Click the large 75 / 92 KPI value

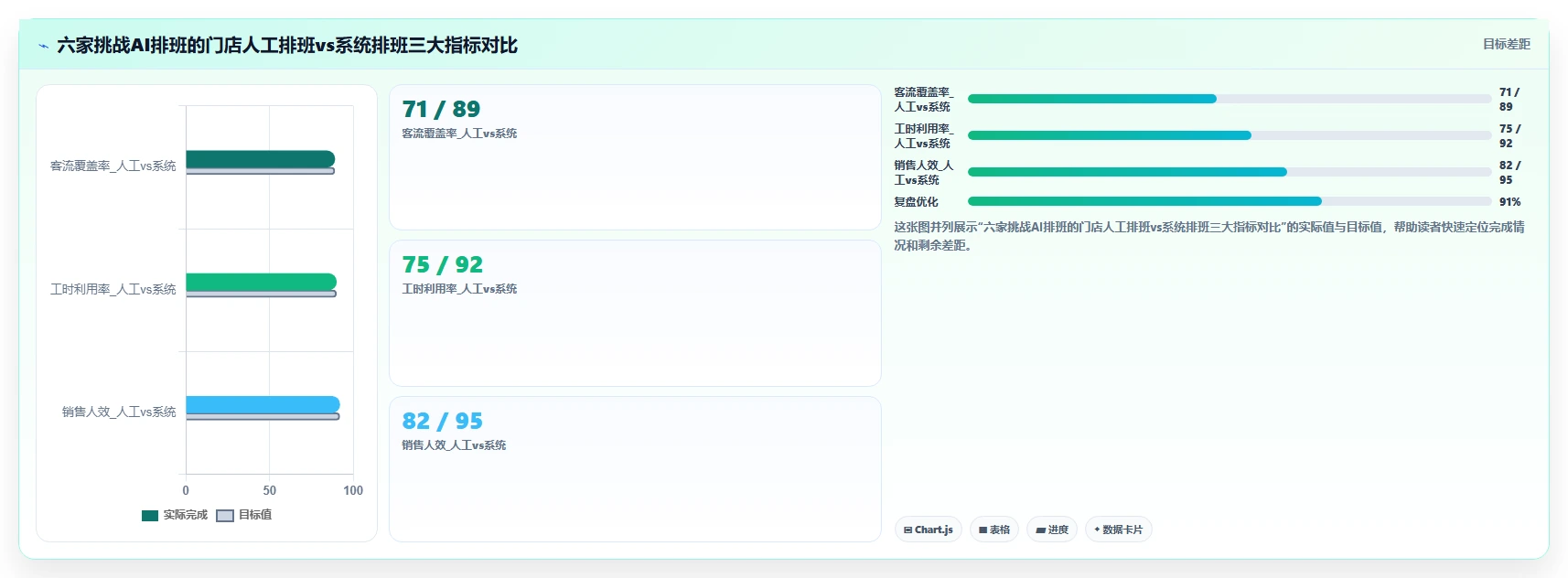point(443,264)
